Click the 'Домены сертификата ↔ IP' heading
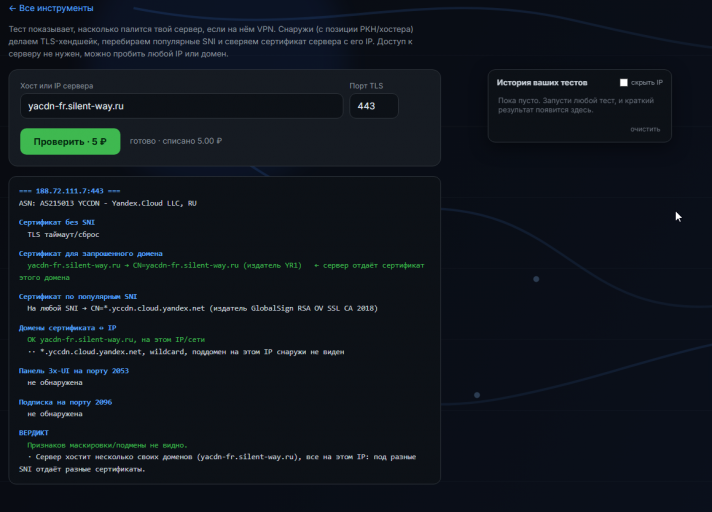 coord(68,328)
